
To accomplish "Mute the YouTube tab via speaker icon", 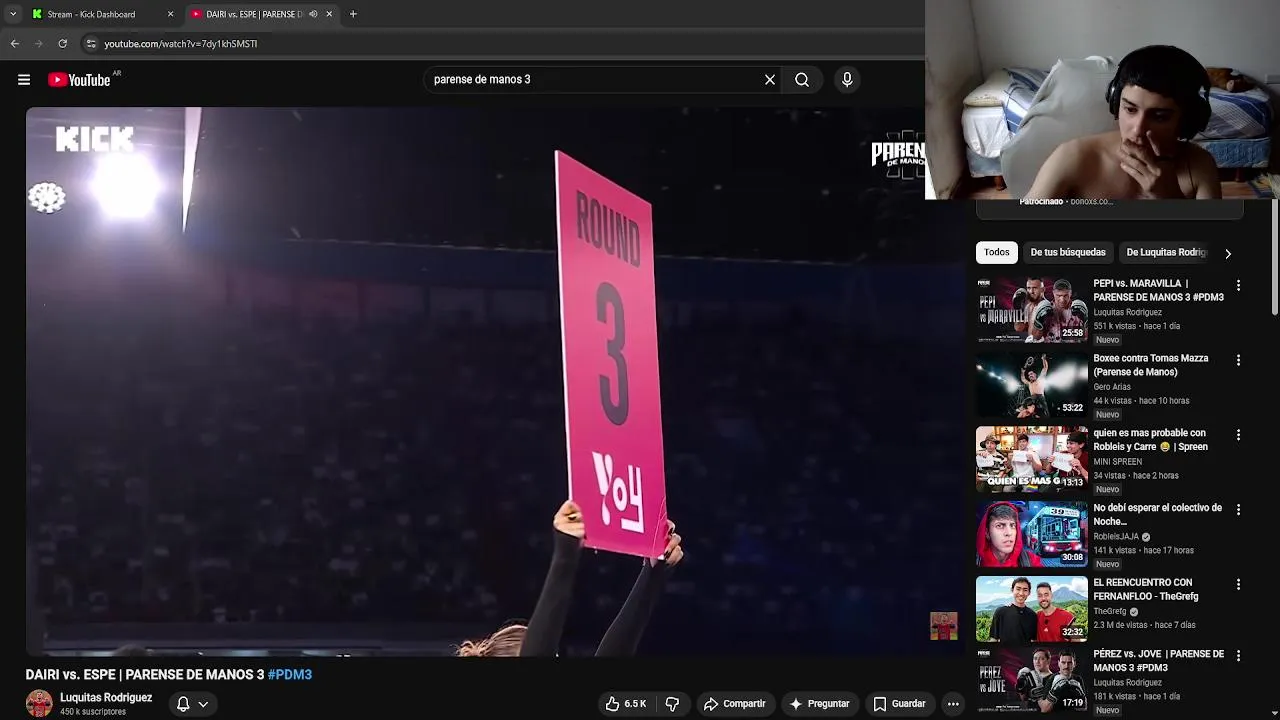I will pos(313,14).
